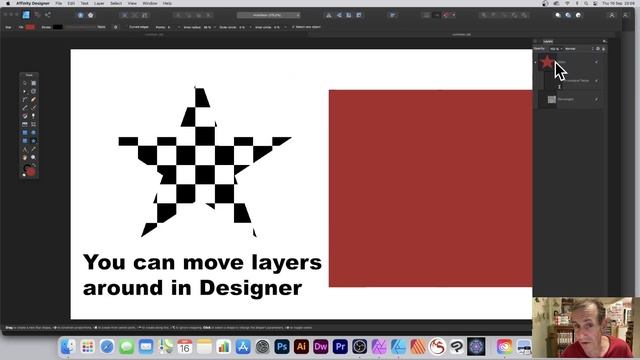Click the Flip Vertical toolbar icon
This screenshot has height=360, width=640.
click(339, 15)
